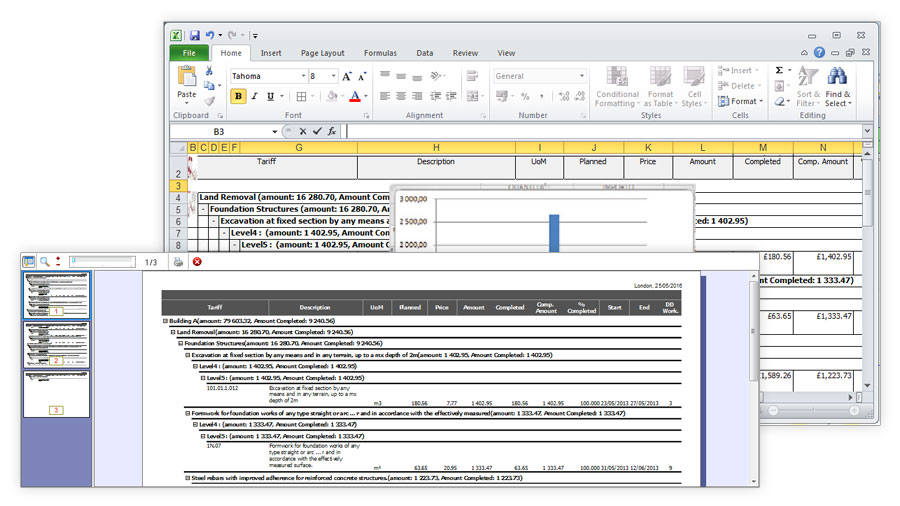Toggle thumbnail panel view in preview toolbar
This screenshot has width=900, height=506.
tap(28, 262)
